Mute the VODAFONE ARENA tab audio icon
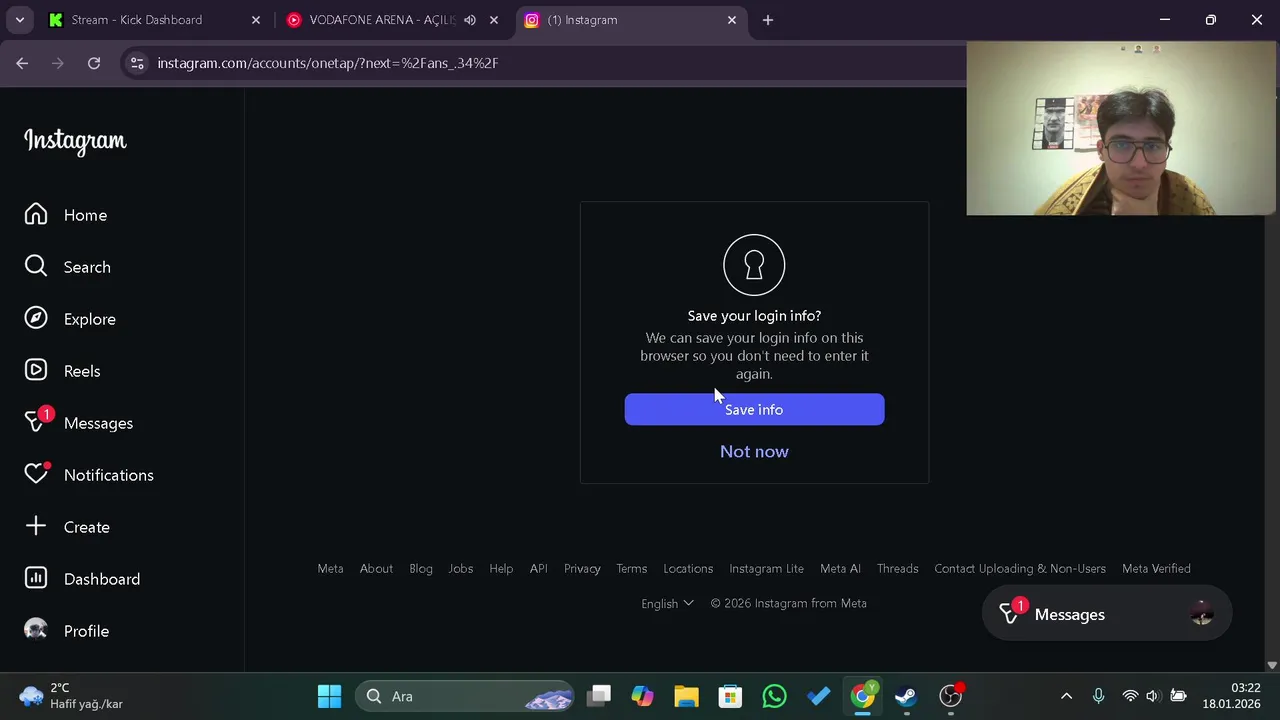This screenshot has width=1280, height=720. [x=470, y=20]
